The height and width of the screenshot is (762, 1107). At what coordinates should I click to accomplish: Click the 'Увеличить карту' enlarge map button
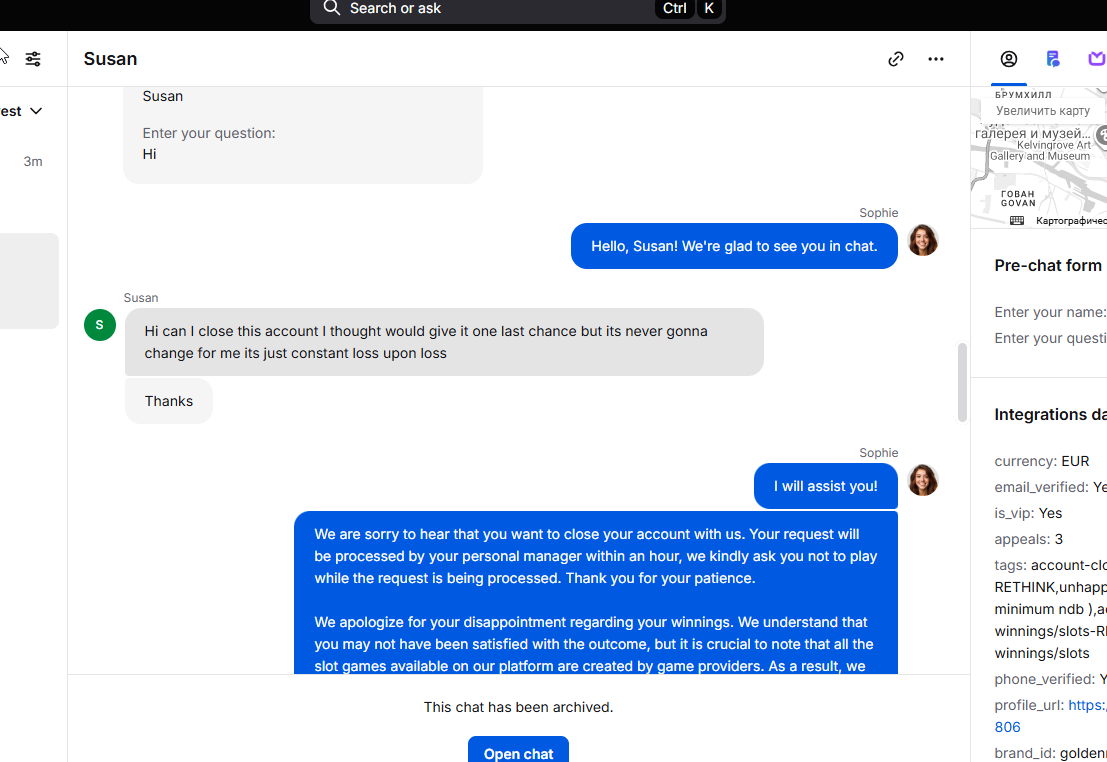[x=1043, y=110]
